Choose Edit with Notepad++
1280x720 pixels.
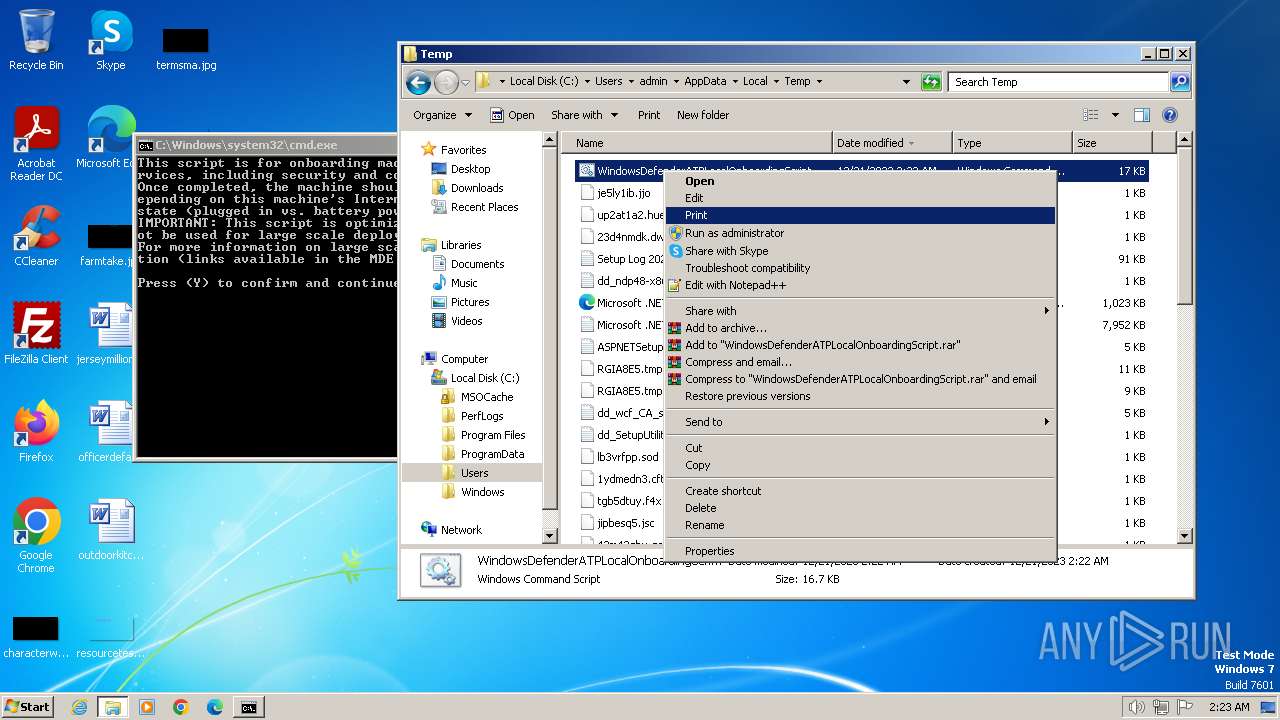[x=860, y=285]
